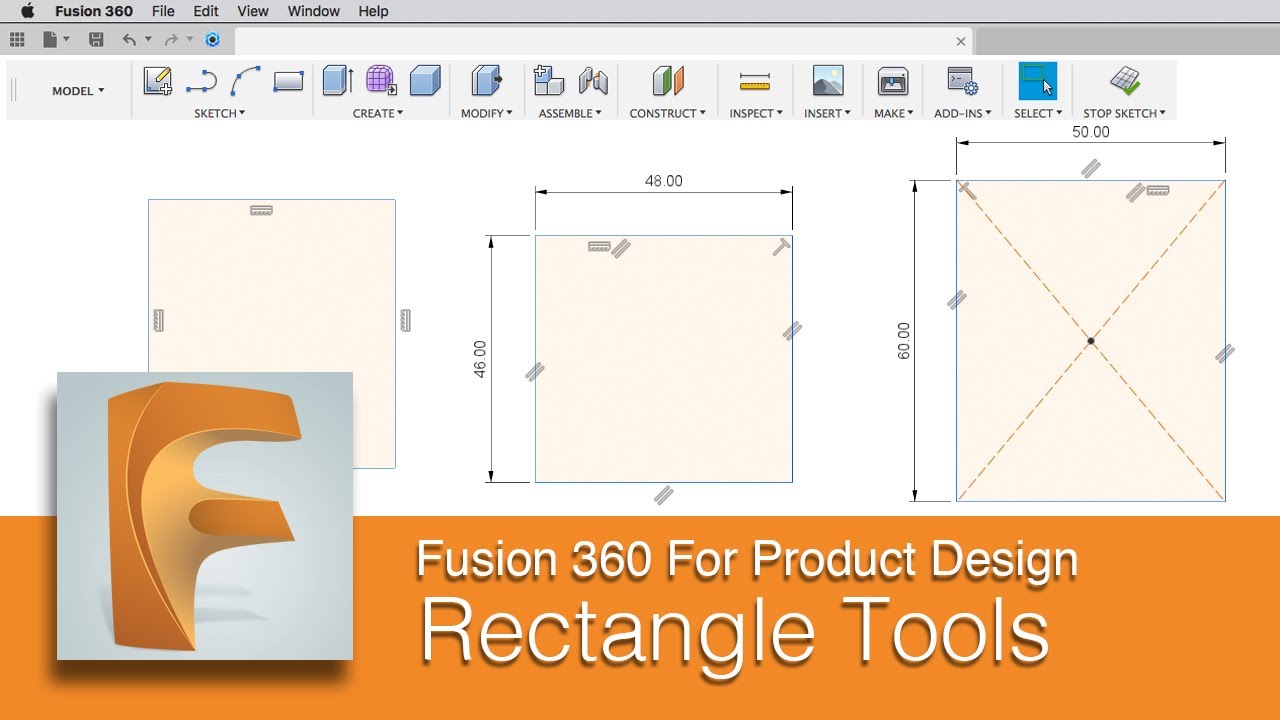
Task: Click the Inspect measure ruler icon
Action: 755,81
